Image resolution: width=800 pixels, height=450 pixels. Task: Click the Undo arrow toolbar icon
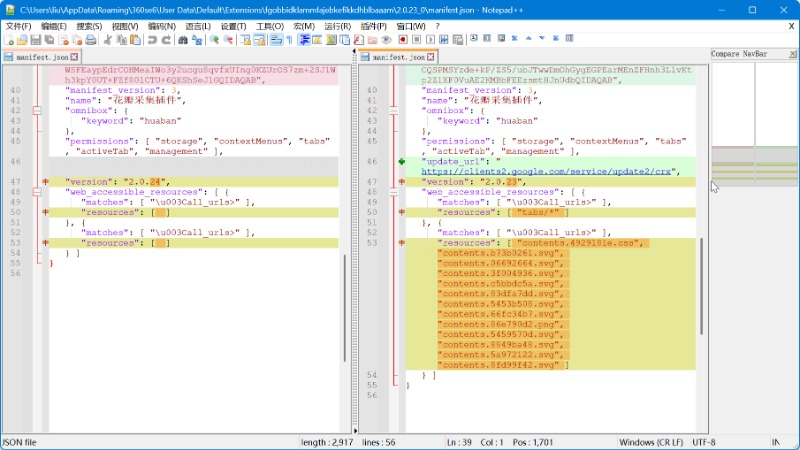[x=152, y=40]
